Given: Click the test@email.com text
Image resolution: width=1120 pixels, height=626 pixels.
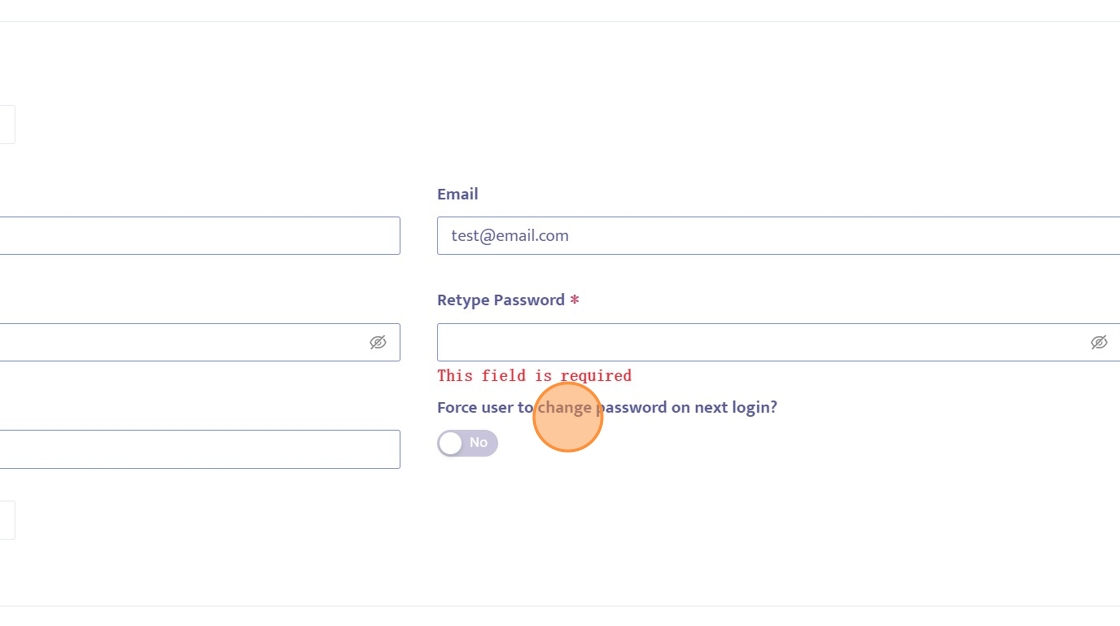Looking at the screenshot, I should coord(510,236).
